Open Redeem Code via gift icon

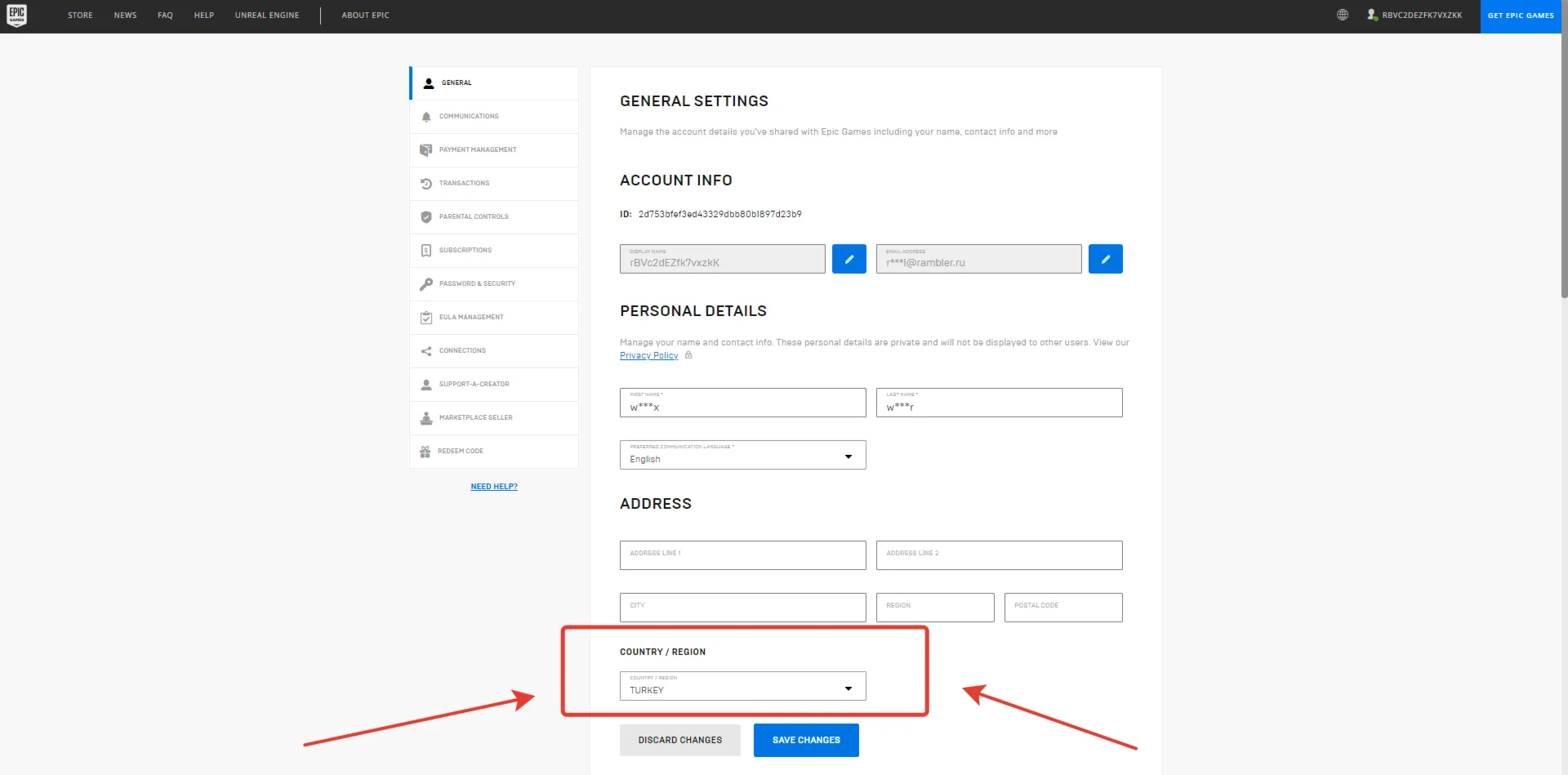coord(425,452)
